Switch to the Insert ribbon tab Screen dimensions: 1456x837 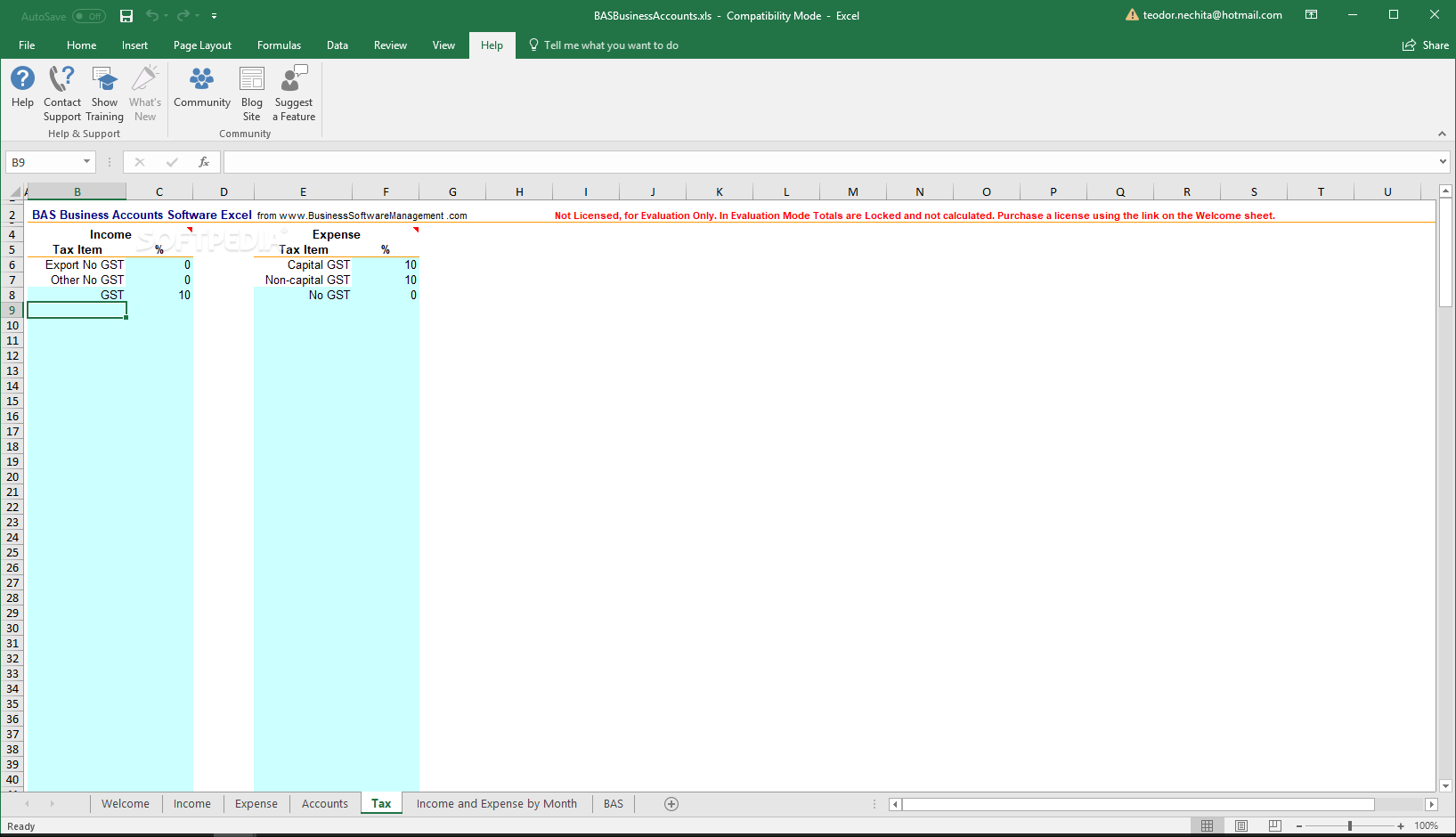(135, 45)
